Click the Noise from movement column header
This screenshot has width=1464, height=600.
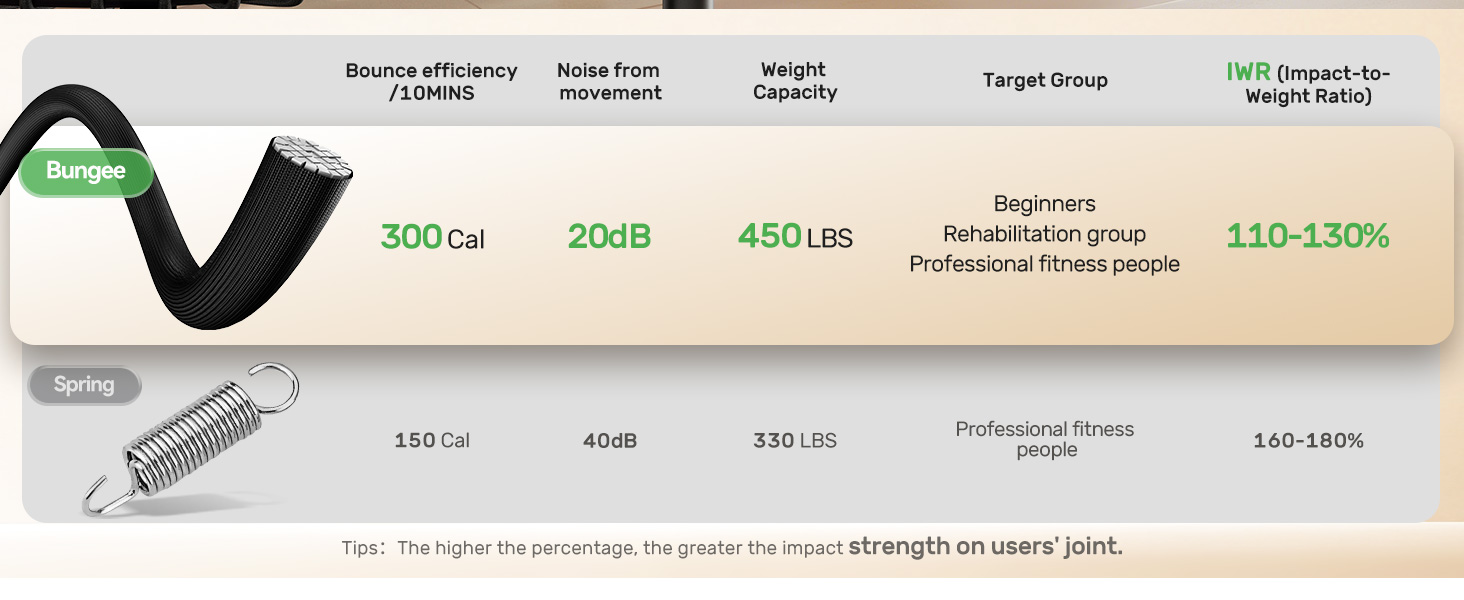pos(609,81)
